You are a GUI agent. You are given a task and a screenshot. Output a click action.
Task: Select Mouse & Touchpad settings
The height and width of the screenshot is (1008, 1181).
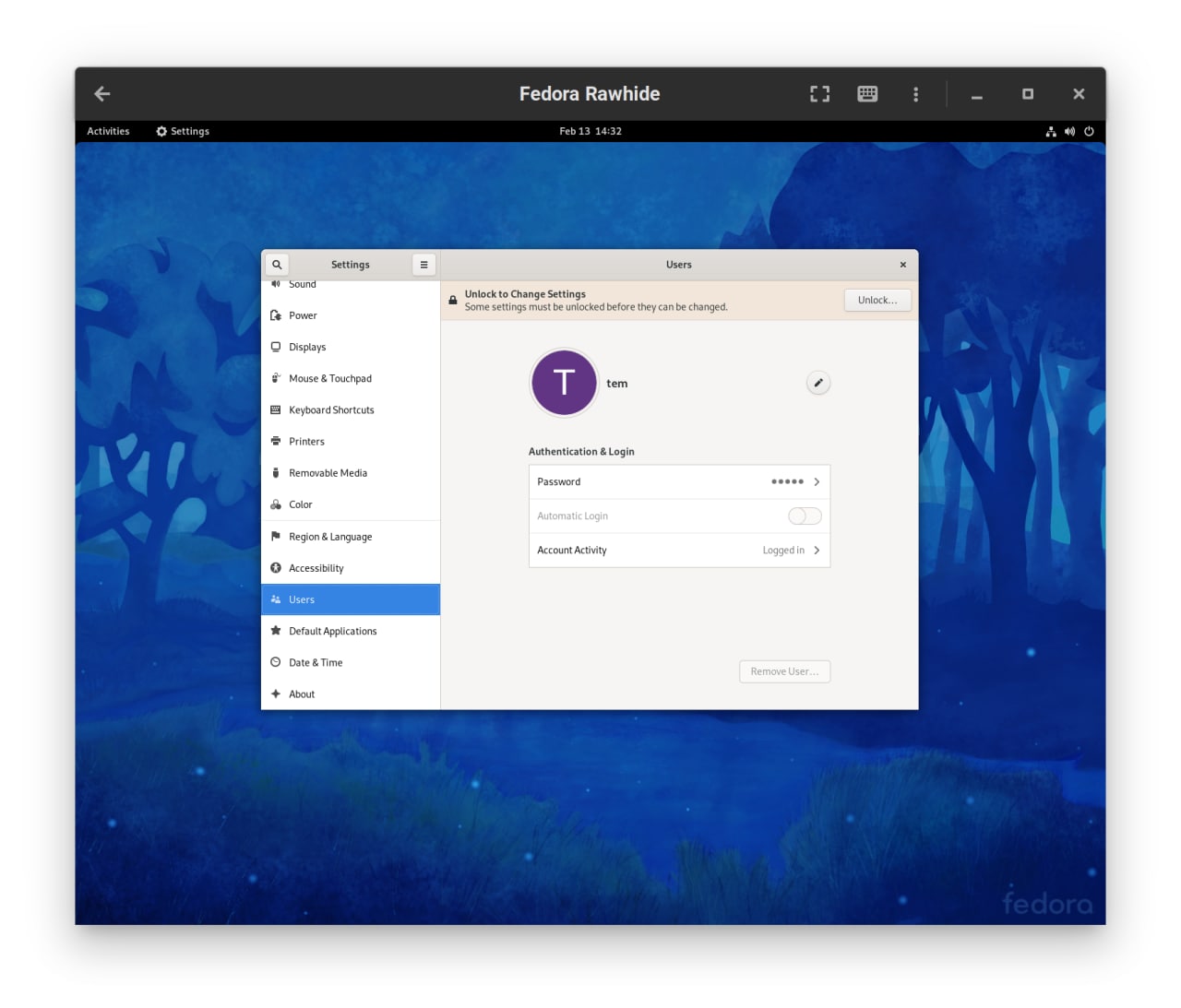coord(351,378)
